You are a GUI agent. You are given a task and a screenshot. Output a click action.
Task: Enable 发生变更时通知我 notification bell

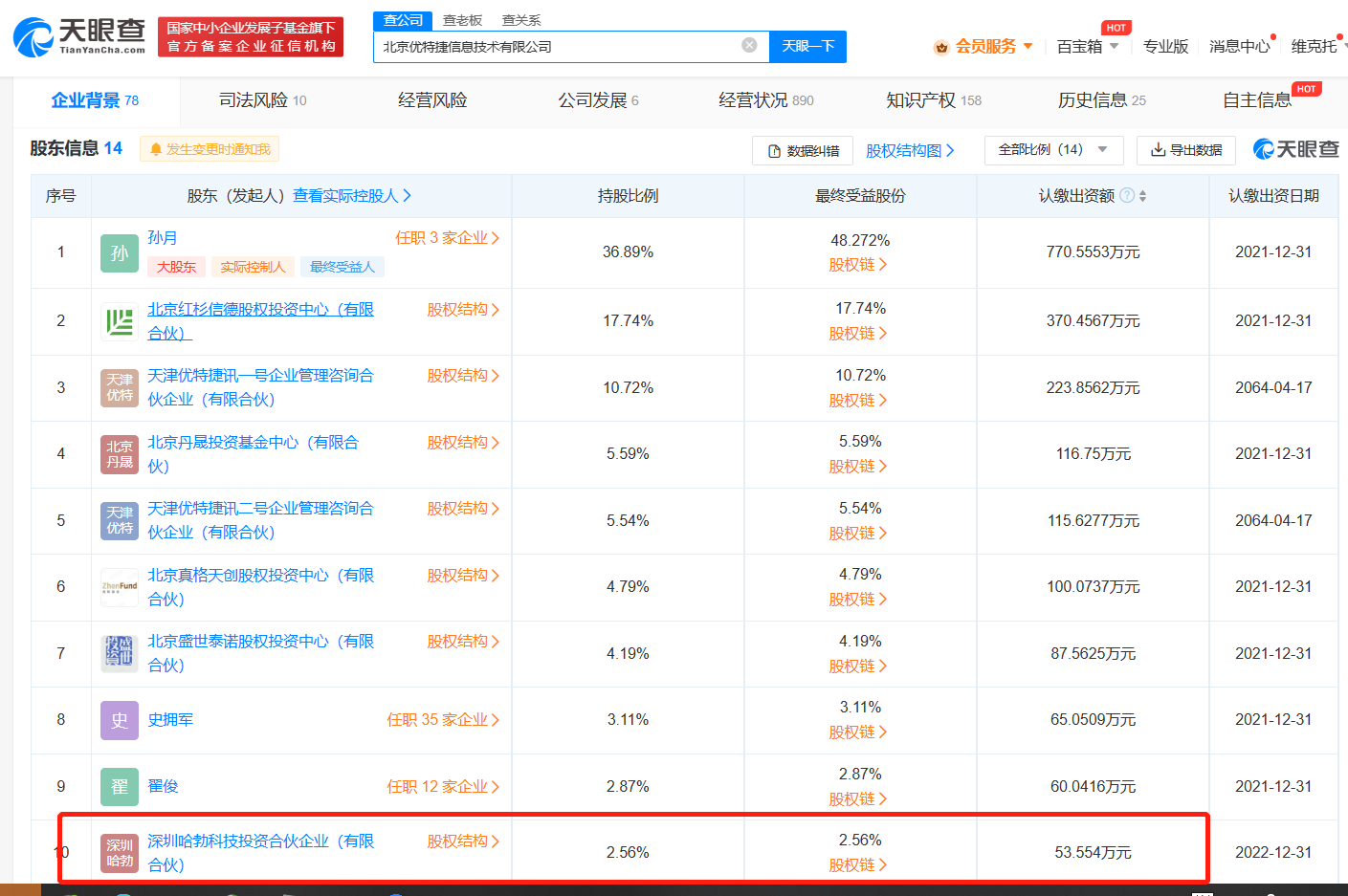pyautogui.click(x=210, y=149)
